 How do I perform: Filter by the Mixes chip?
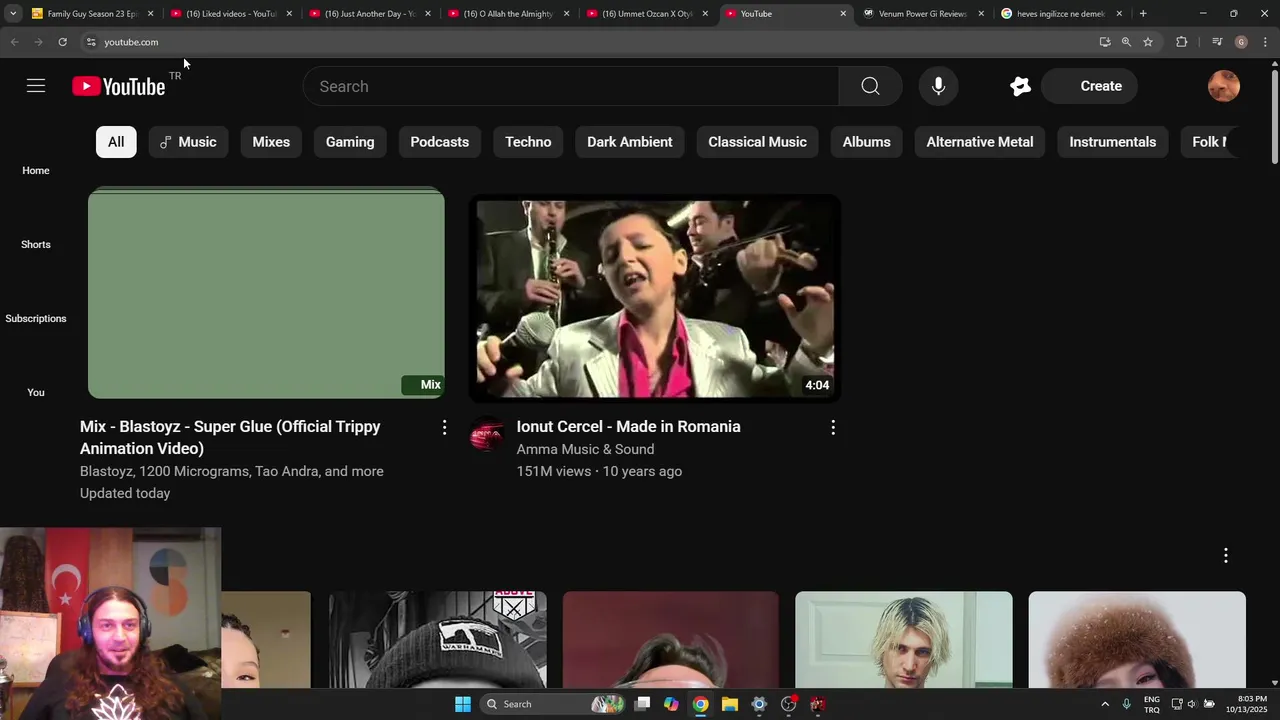pyautogui.click(x=271, y=142)
